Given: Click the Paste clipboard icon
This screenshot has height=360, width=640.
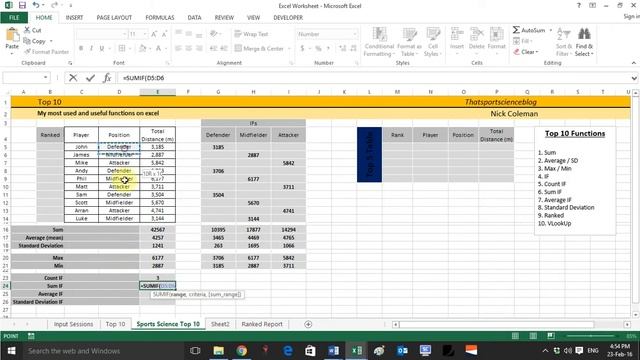Looking at the screenshot, I should [x=12, y=36].
